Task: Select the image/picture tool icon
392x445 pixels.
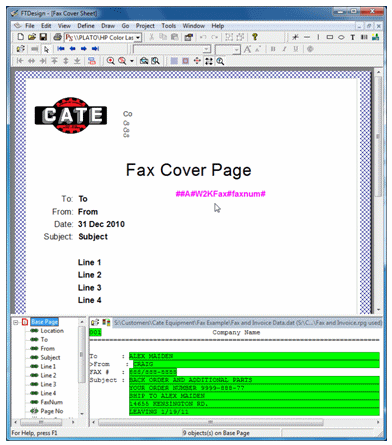Action: [376, 37]
